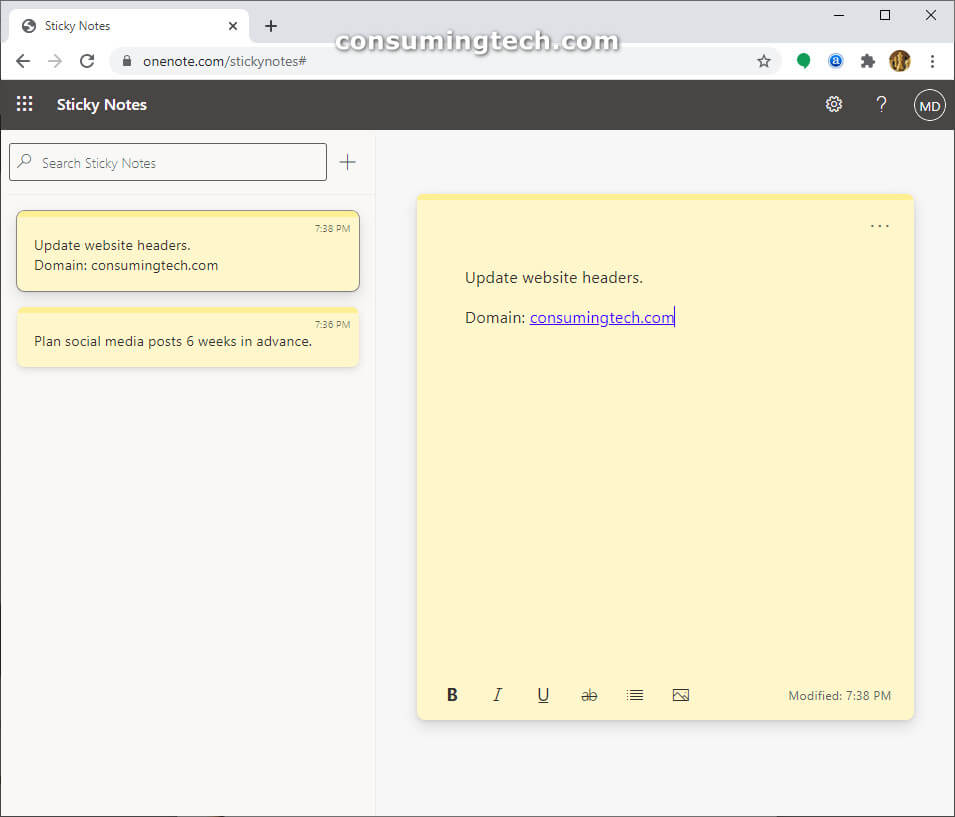Apply strikethrough formatting
The height and width of the screenshot is (817, 955).
[589, 694]
